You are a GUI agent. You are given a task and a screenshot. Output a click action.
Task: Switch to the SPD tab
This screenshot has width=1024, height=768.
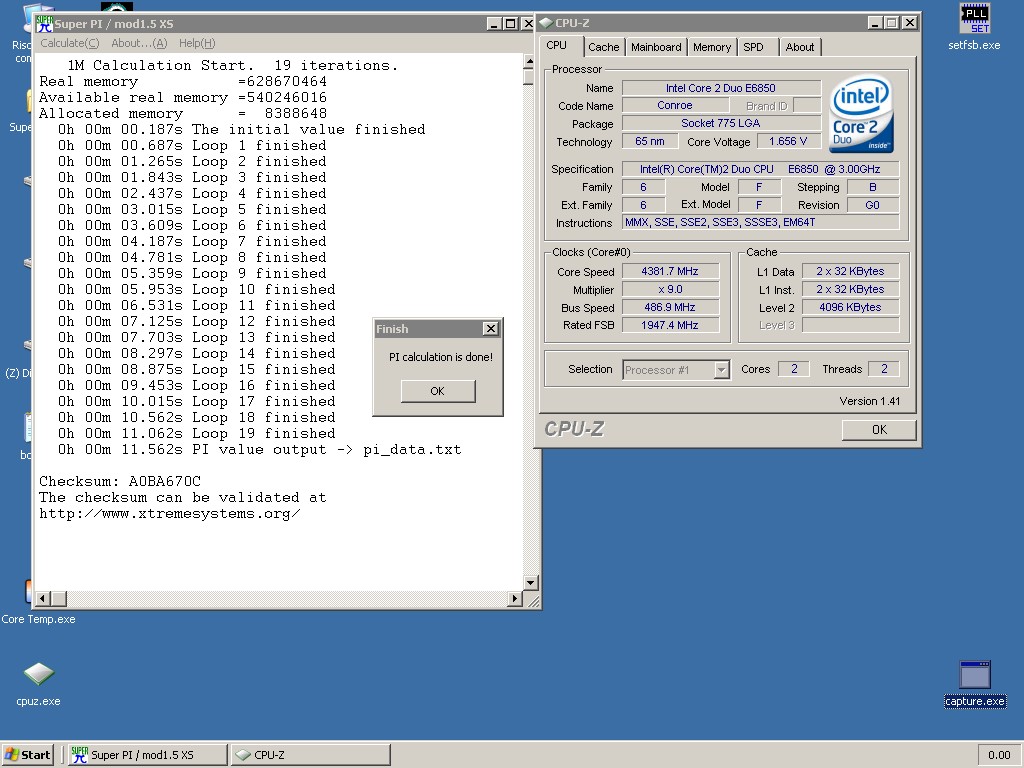[x=758, y=47]
